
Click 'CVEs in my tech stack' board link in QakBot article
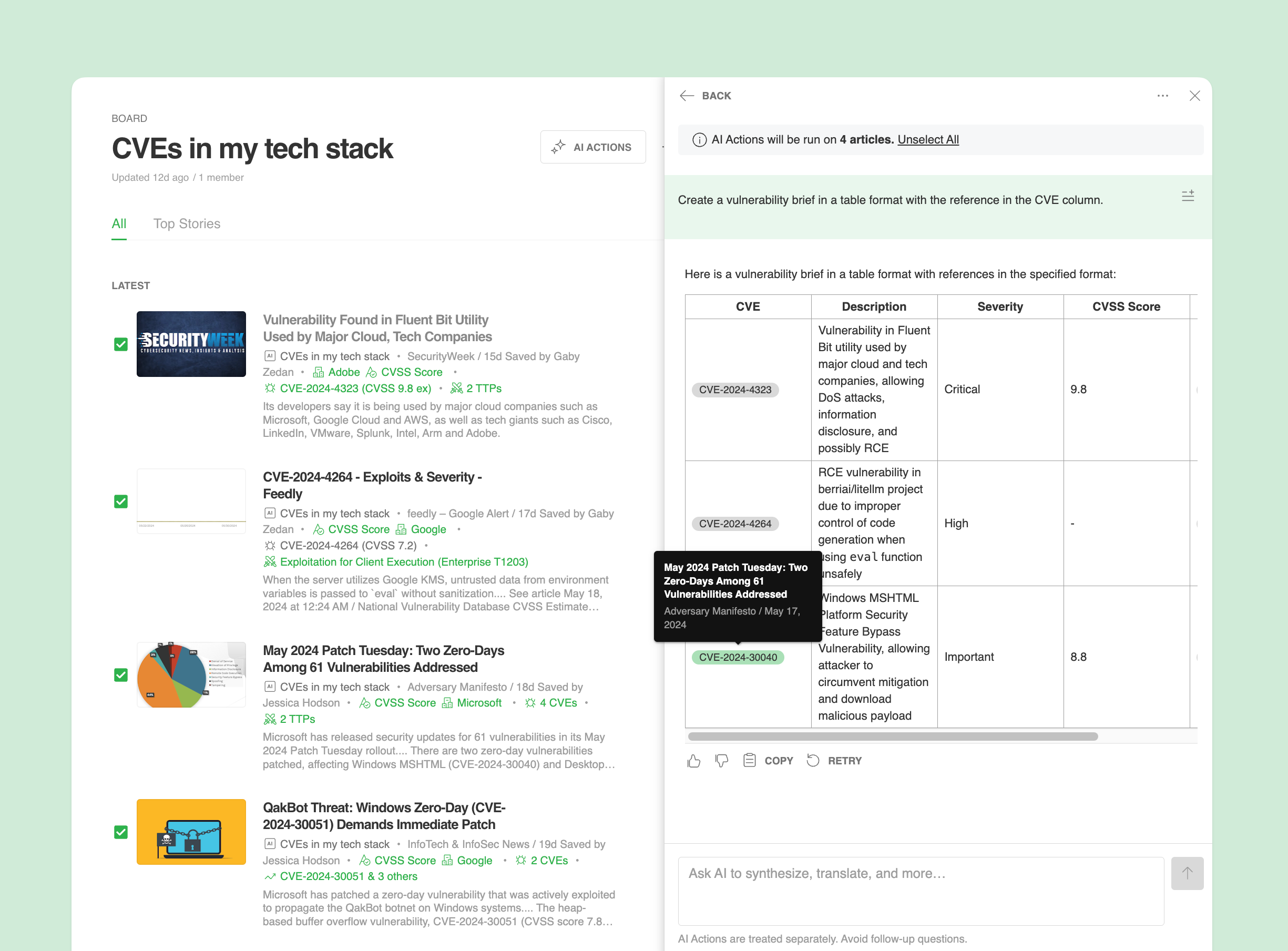click(335, 844)
